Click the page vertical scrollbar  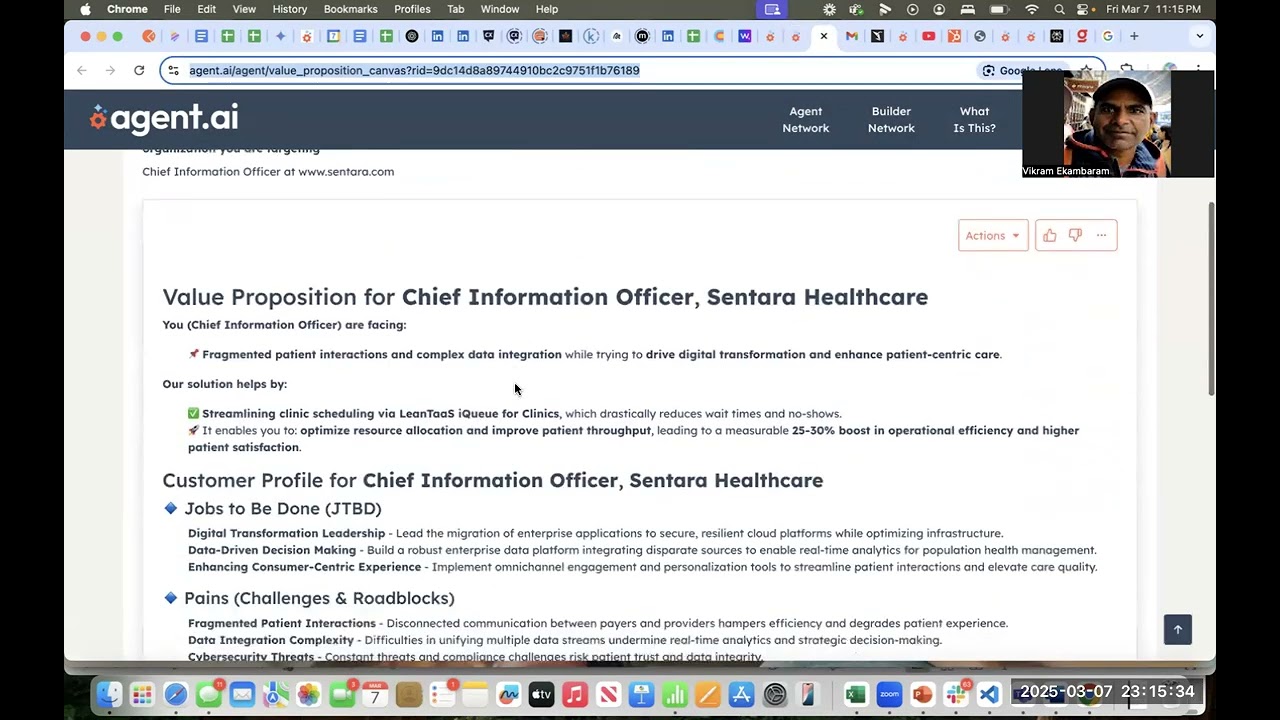[1211, 298]
